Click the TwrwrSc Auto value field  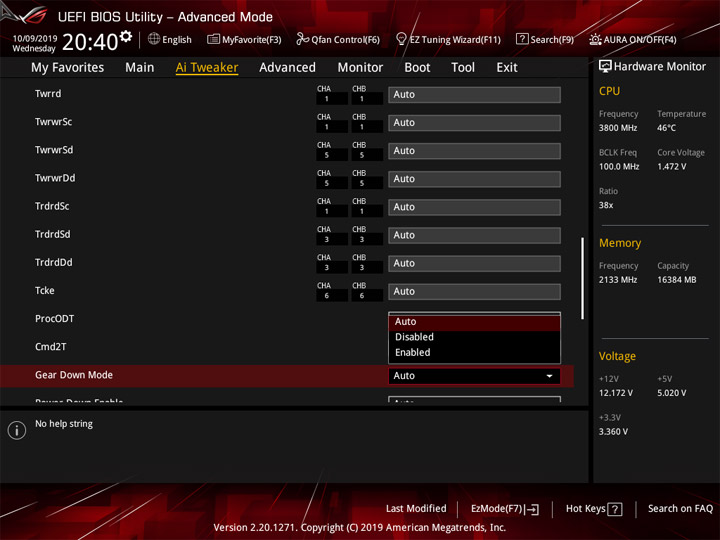point(474,123)
